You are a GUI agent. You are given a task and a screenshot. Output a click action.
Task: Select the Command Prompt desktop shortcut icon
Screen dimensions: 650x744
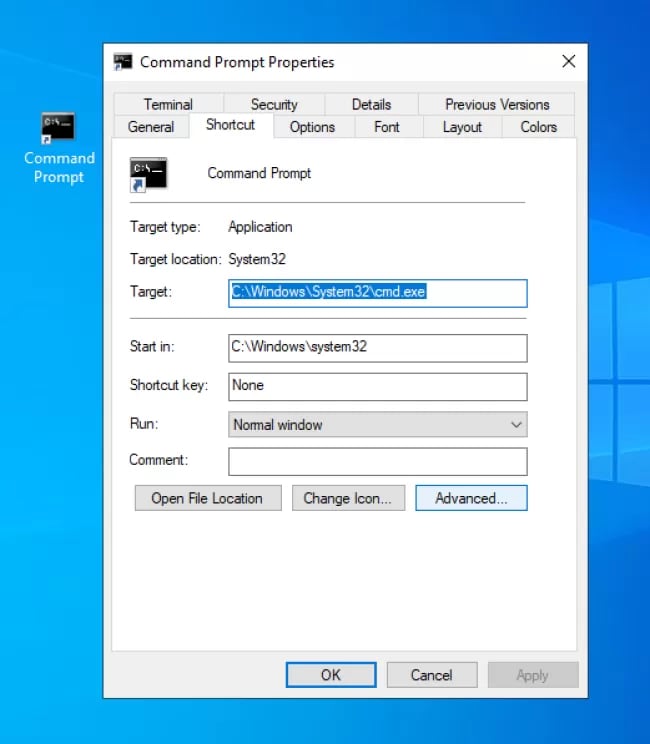[58, 128]
